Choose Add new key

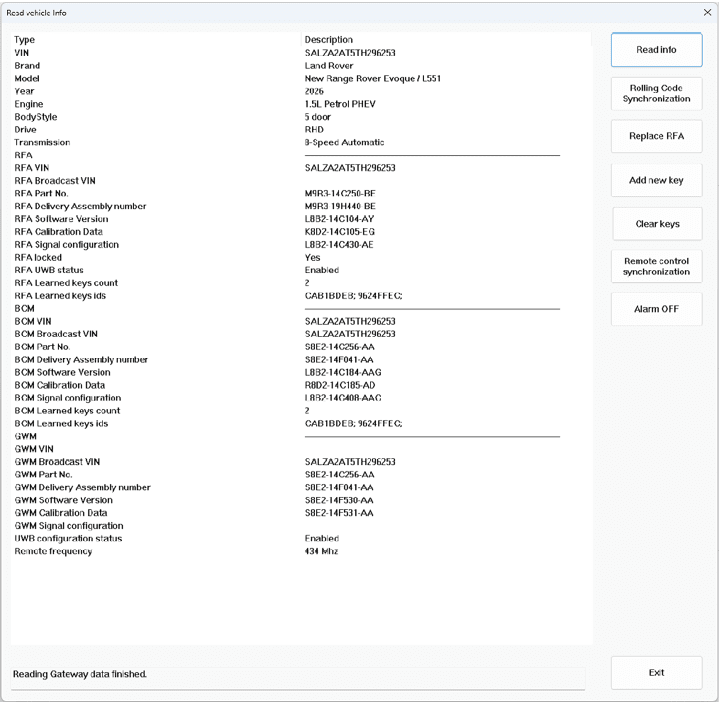click(656, 180)
